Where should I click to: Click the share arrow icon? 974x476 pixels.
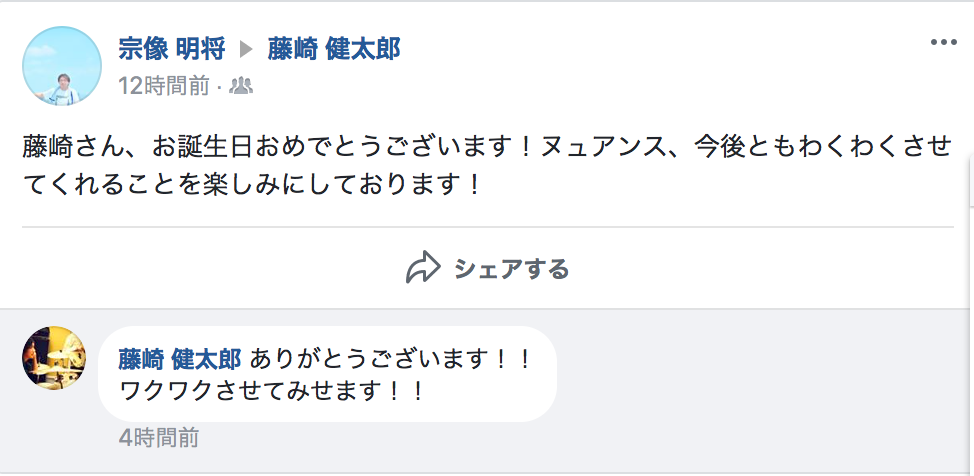[x=423, y=268]
